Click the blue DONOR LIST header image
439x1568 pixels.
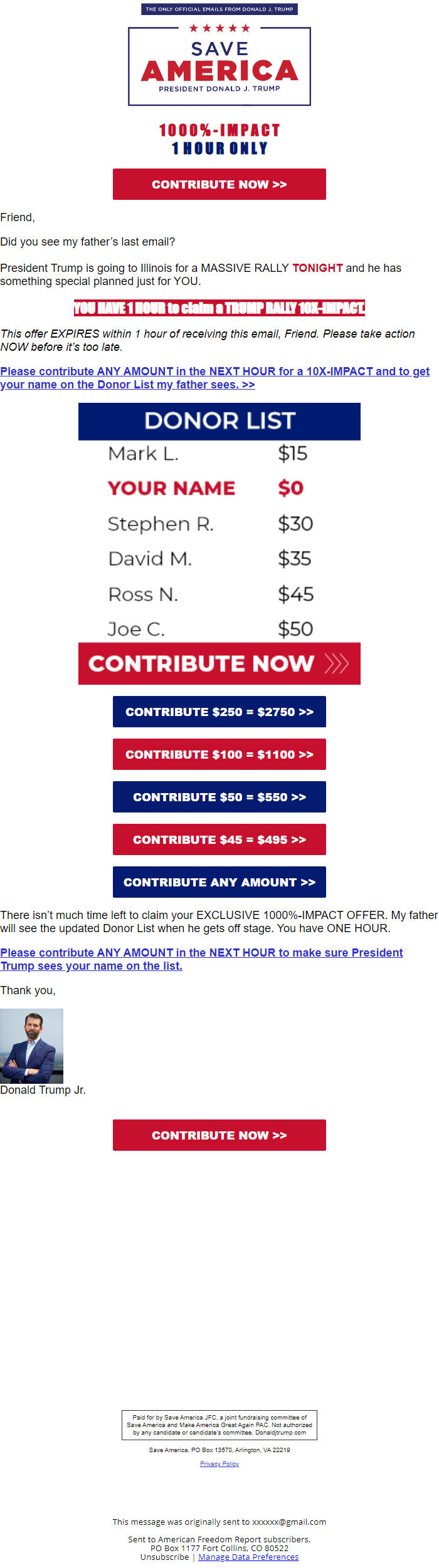click(x=219, y=421)
